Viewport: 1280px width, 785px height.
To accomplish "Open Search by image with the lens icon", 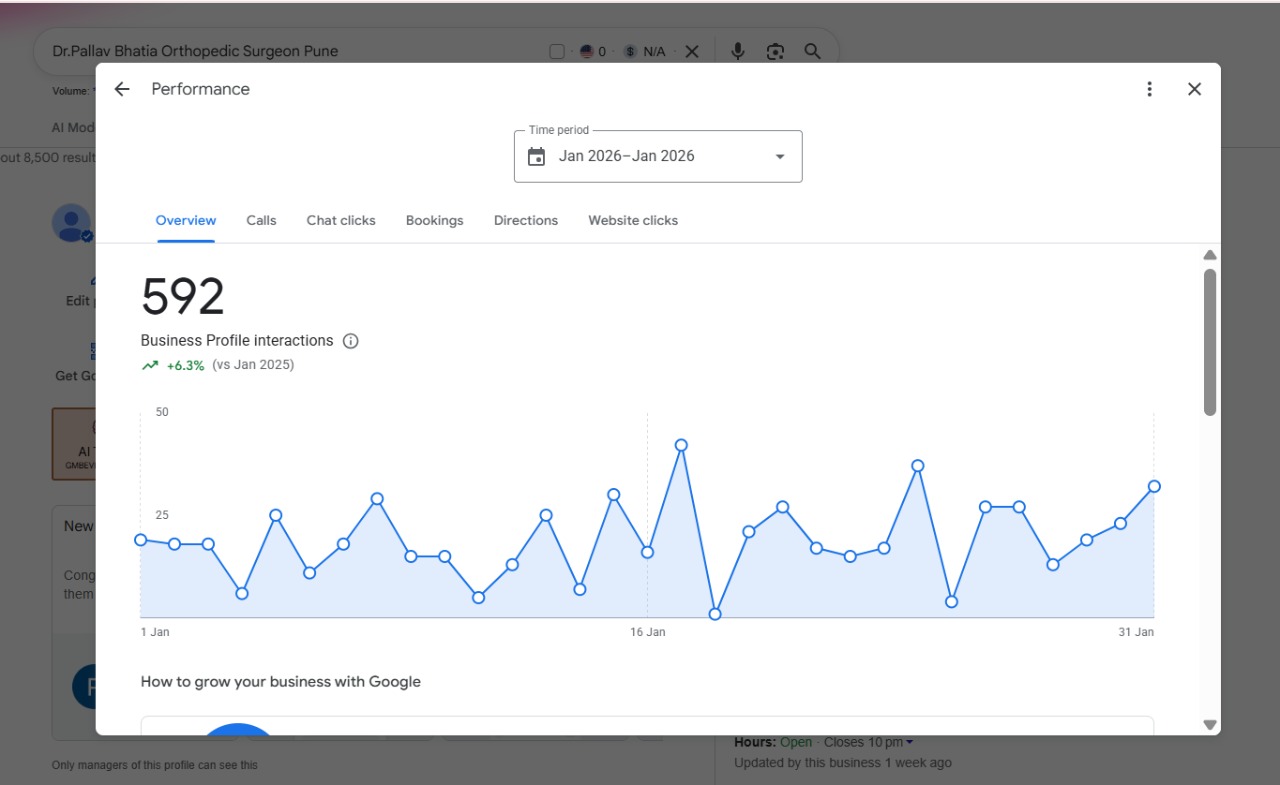I will [x=775, y=51].
